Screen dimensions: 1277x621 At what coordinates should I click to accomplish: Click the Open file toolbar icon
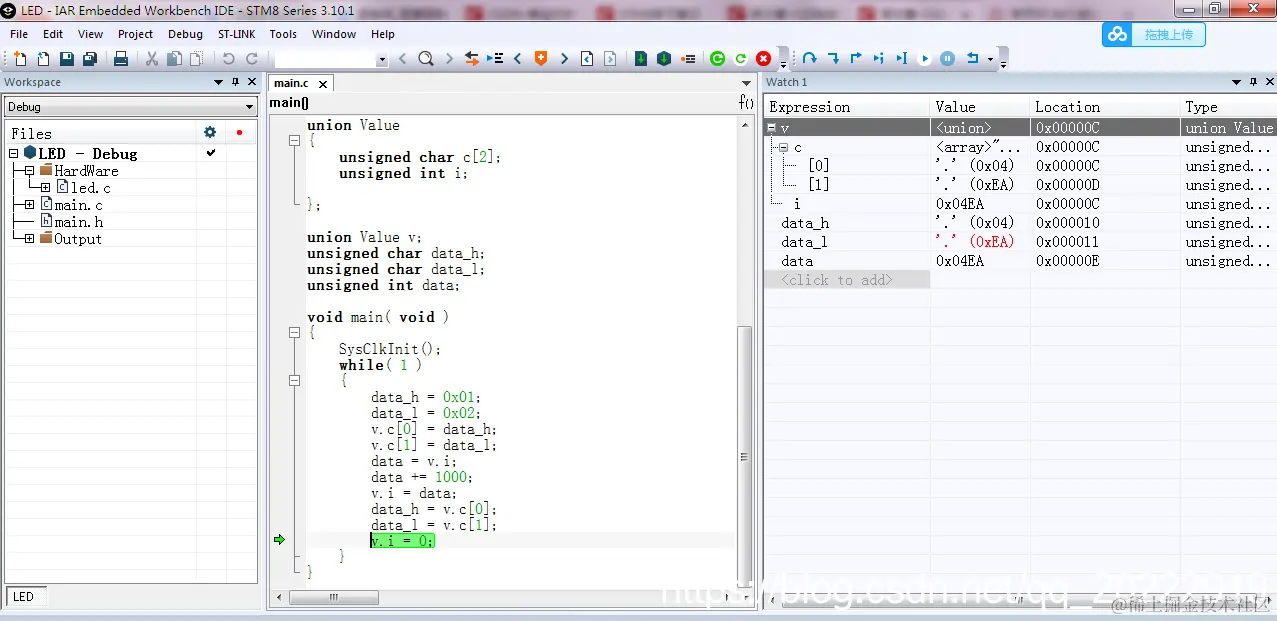click(x=43, y=59)
